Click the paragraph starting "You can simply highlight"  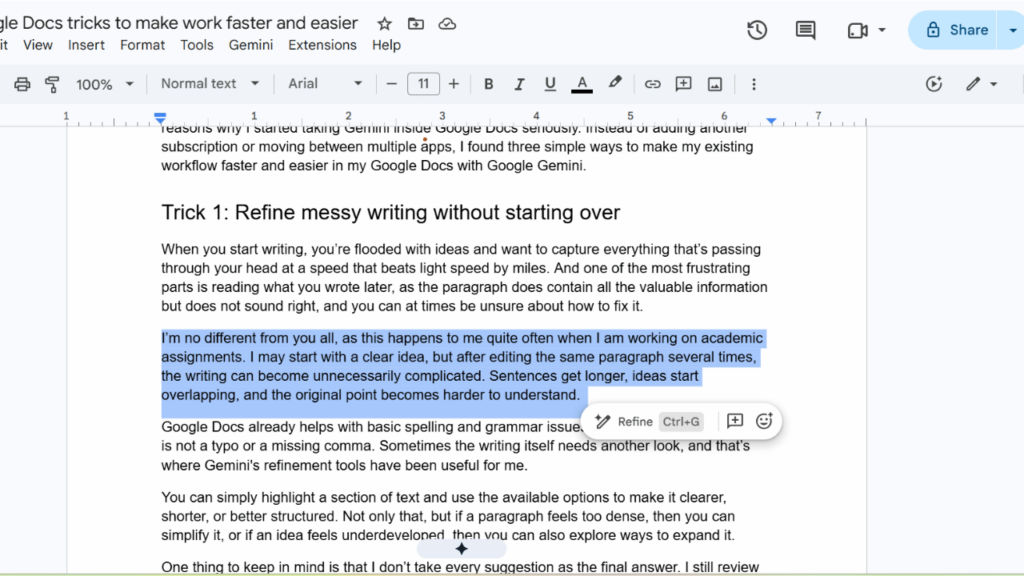(448, 517)
